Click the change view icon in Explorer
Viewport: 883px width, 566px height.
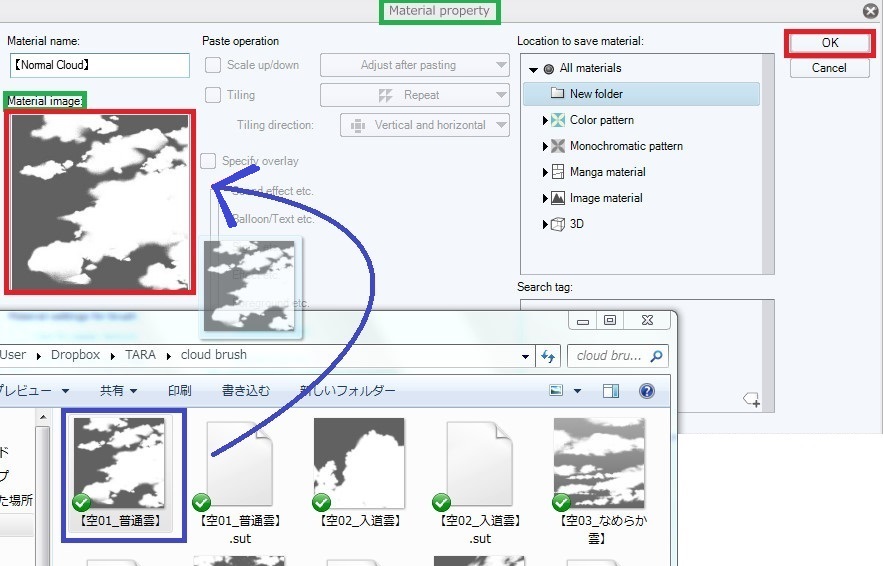pos(556,390)
